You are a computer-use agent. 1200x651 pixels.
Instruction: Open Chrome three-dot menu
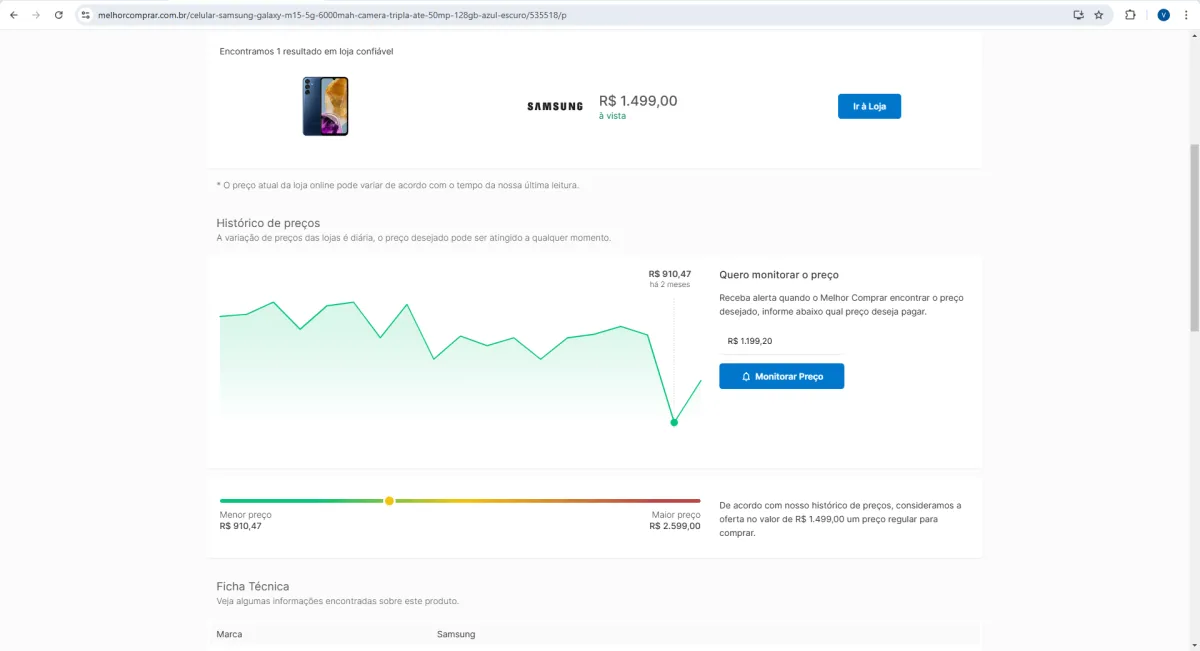pos(1185,15)
